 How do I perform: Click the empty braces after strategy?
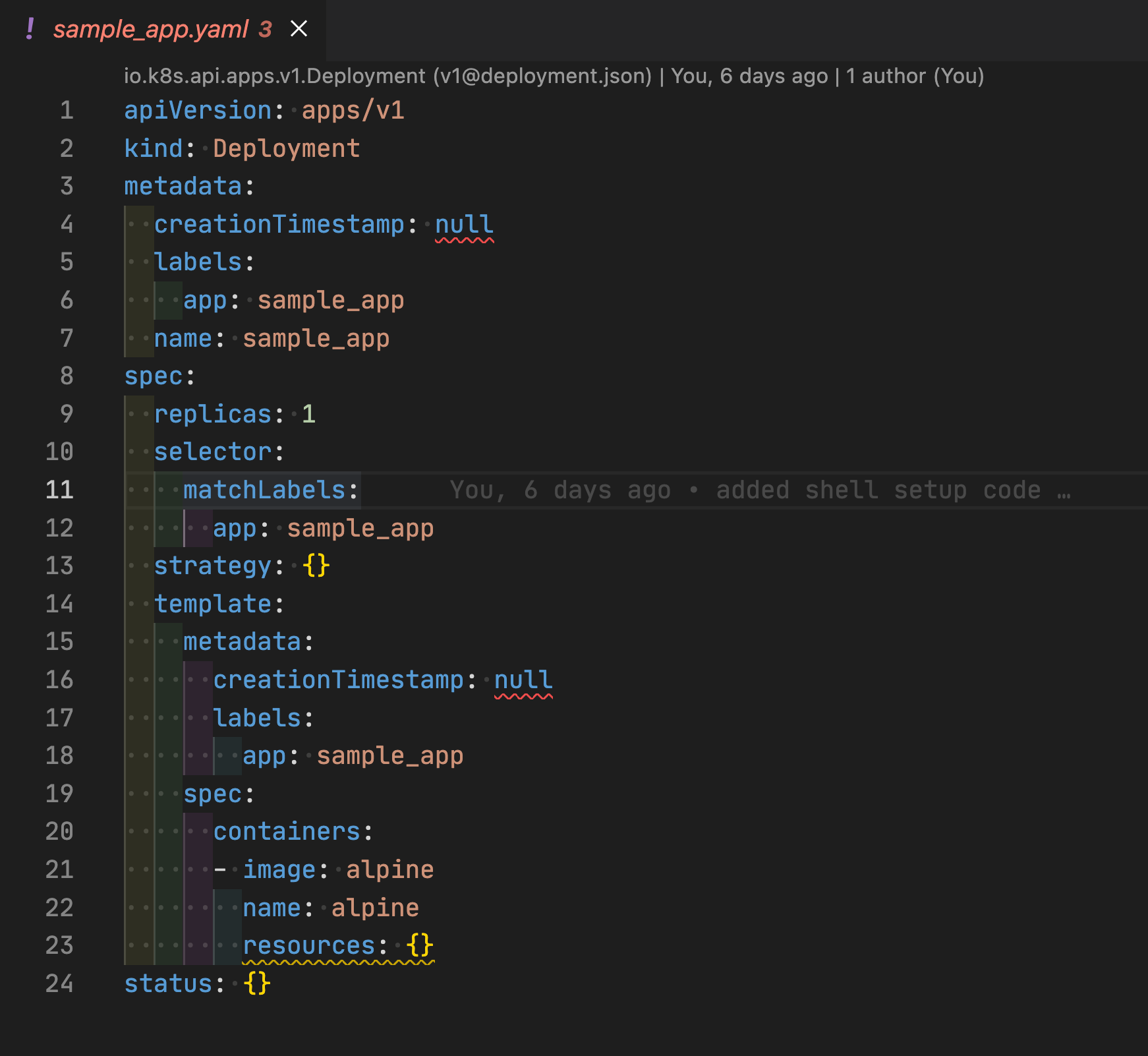click(316, 566)
